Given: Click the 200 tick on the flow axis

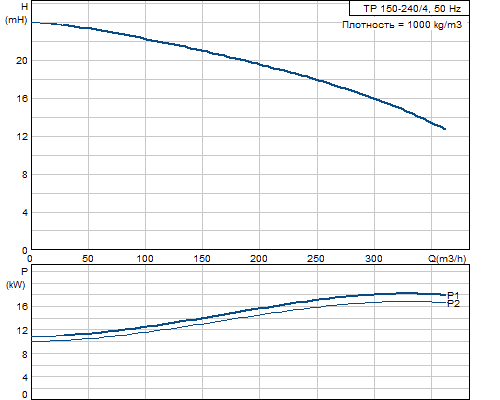Looking at the screenshot, I should [x=259, y=259].
